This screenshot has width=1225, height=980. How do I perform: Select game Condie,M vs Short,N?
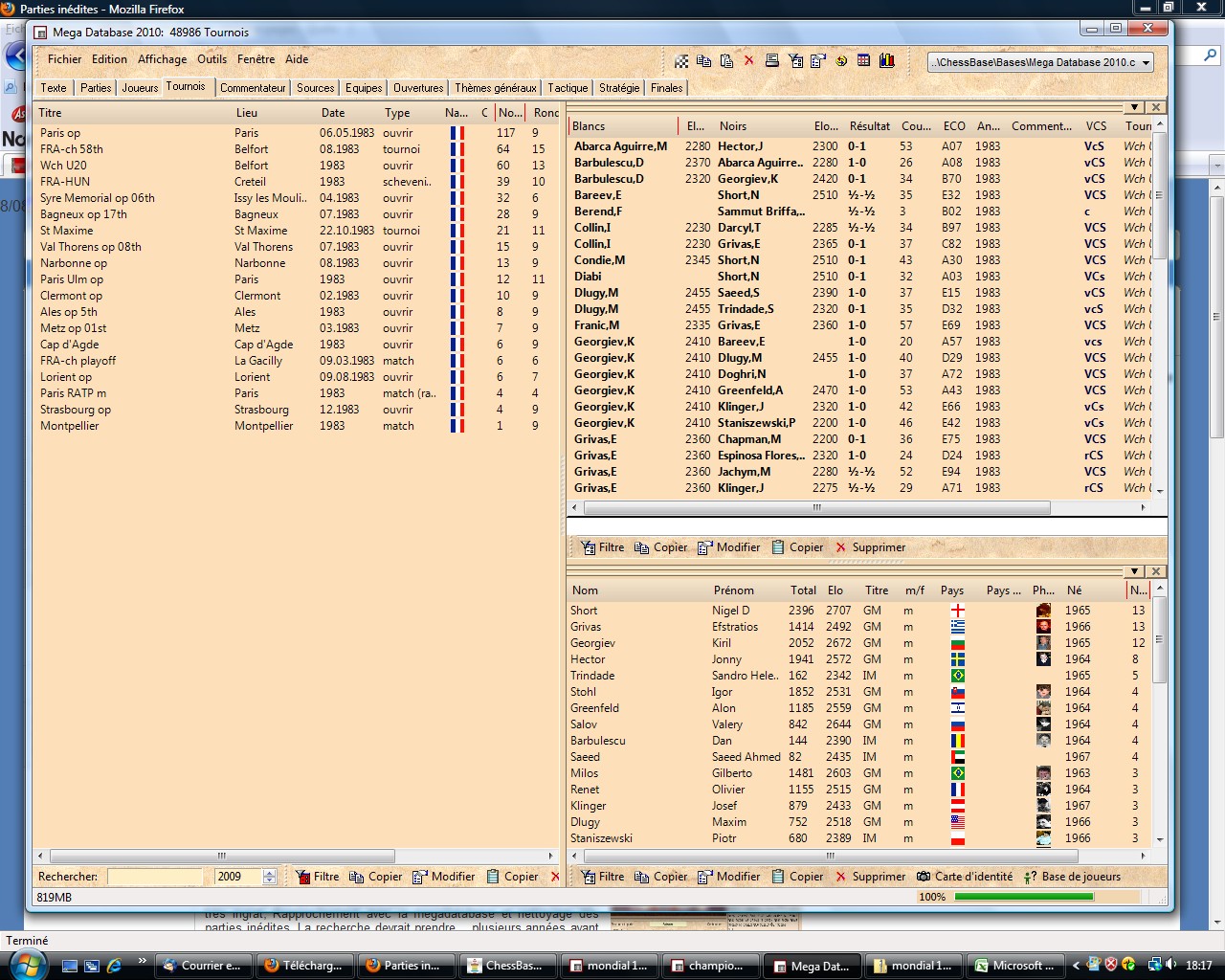[x=859, y=260]
